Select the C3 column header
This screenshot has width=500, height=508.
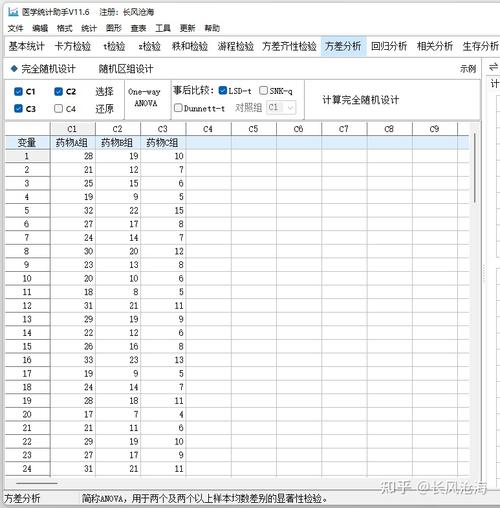[x=163, y=129]
